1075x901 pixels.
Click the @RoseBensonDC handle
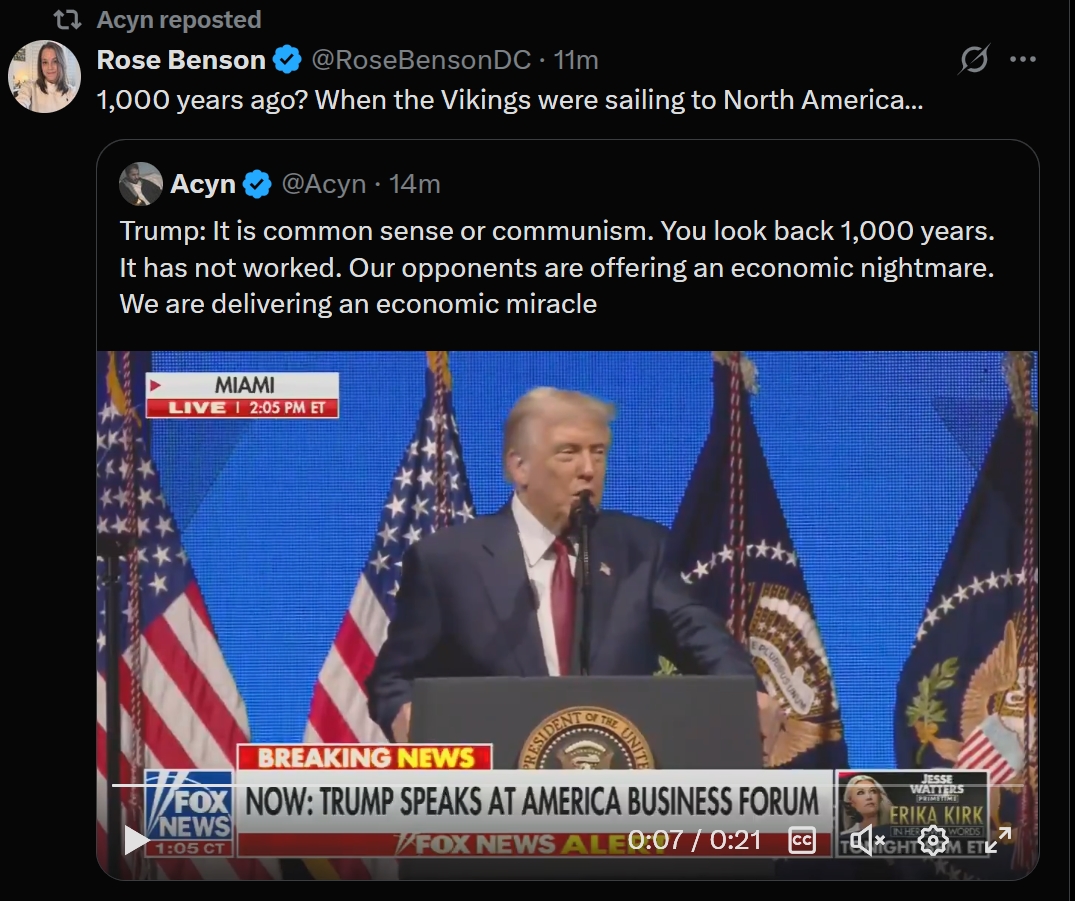(421, 61)
